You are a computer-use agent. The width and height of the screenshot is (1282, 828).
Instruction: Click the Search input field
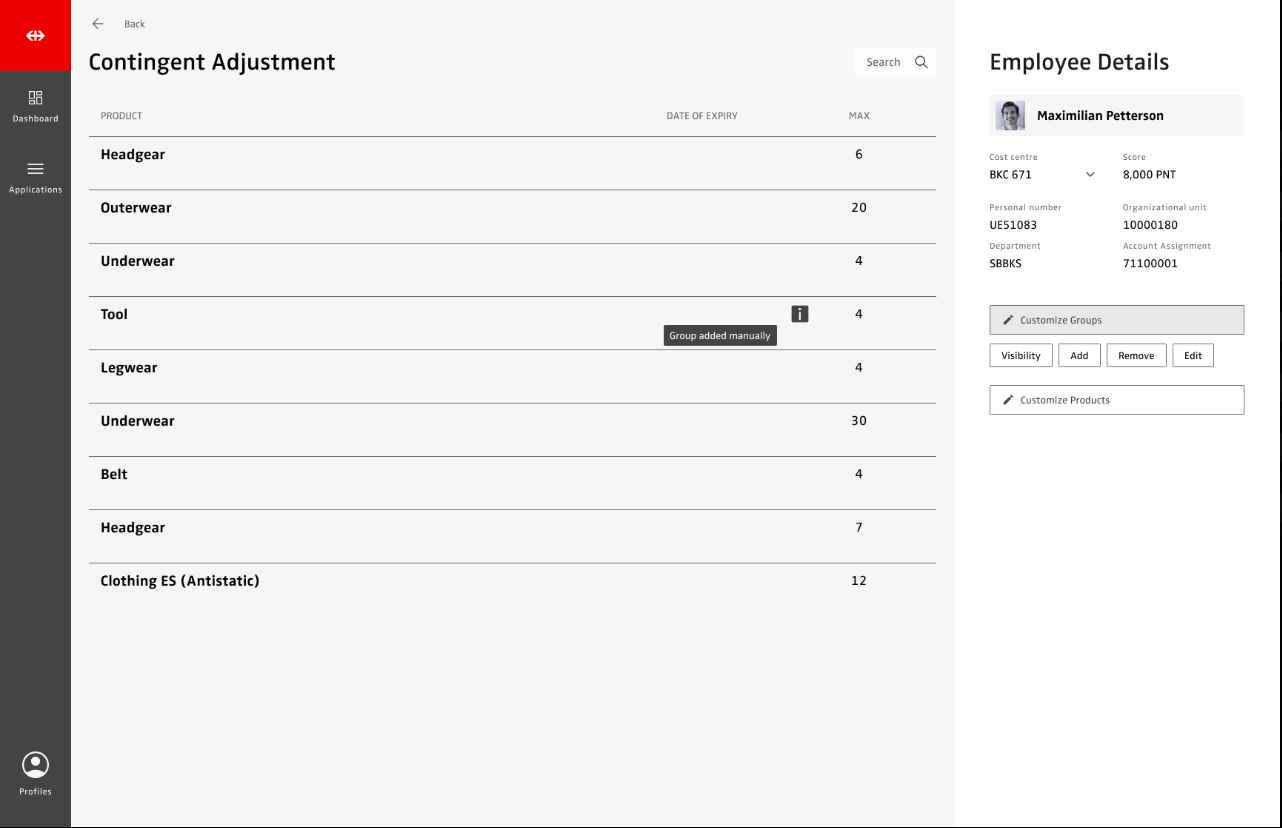pyautogui.click(x=884, y=62)
